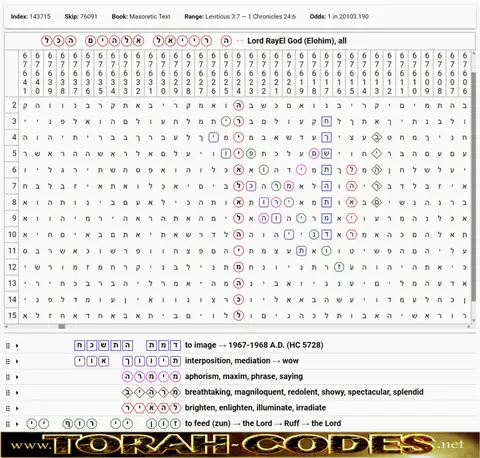
Task: Click the pink-circled letter in matrix row 6
Action: tap(301, 170)
